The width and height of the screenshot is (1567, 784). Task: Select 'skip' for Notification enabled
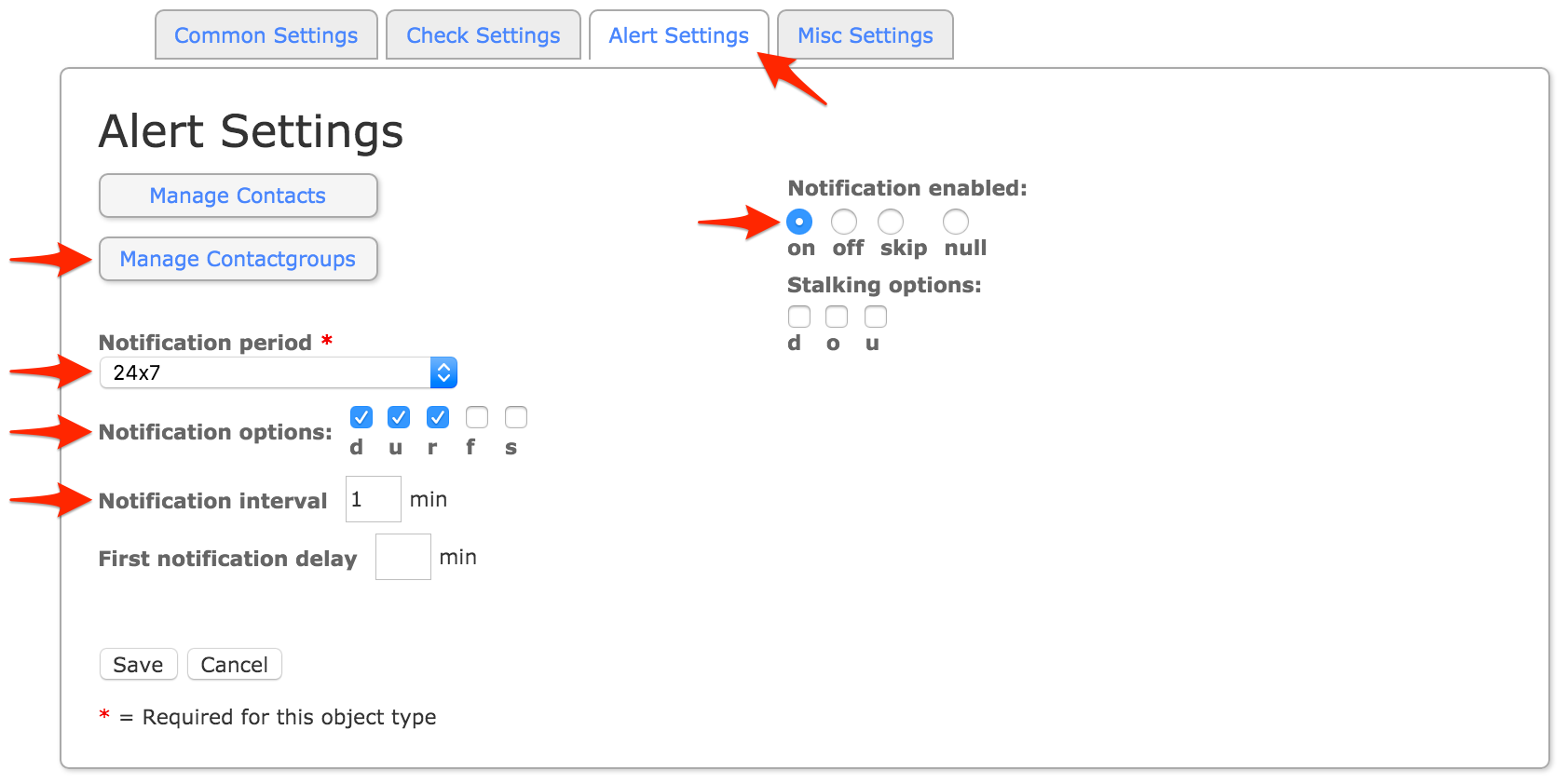(891, 222)
